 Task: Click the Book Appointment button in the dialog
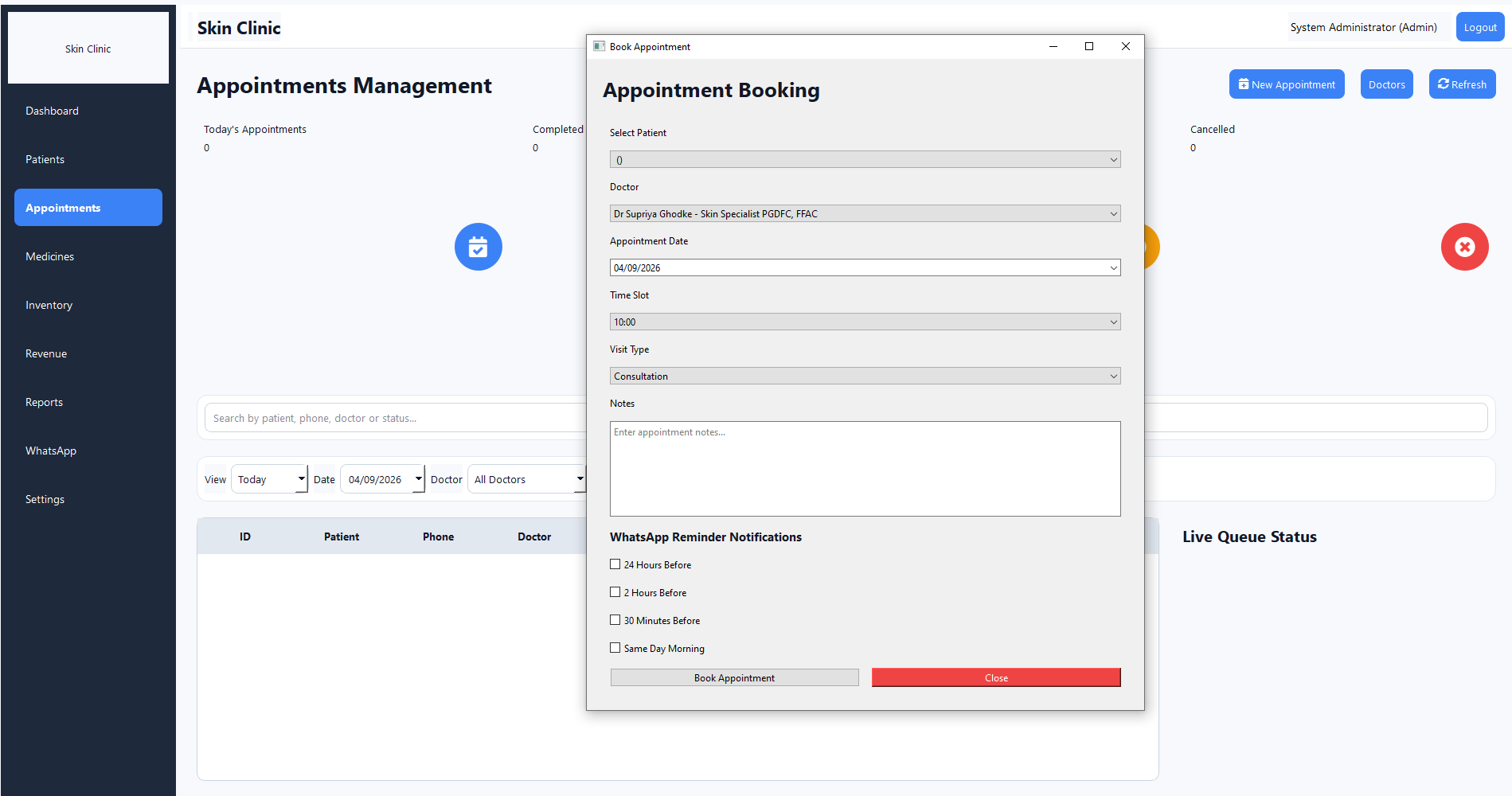734,677
